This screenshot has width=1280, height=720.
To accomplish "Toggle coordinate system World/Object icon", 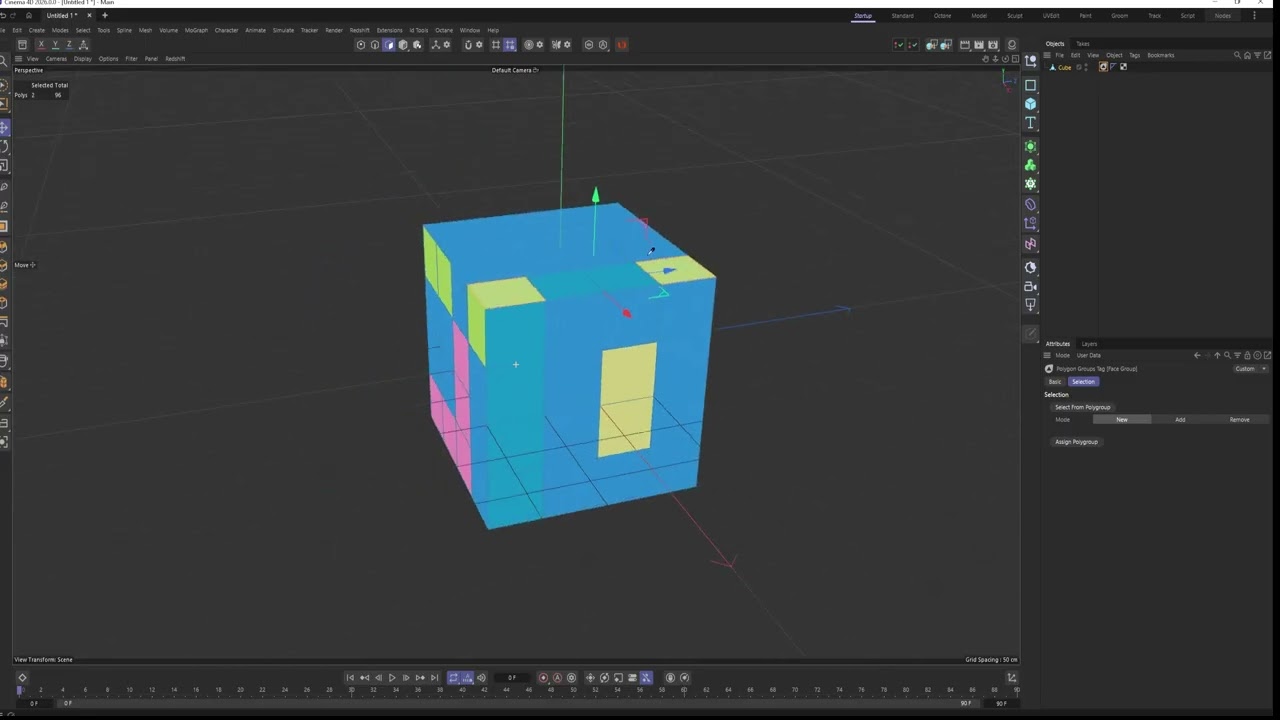I will click(83, 45).
